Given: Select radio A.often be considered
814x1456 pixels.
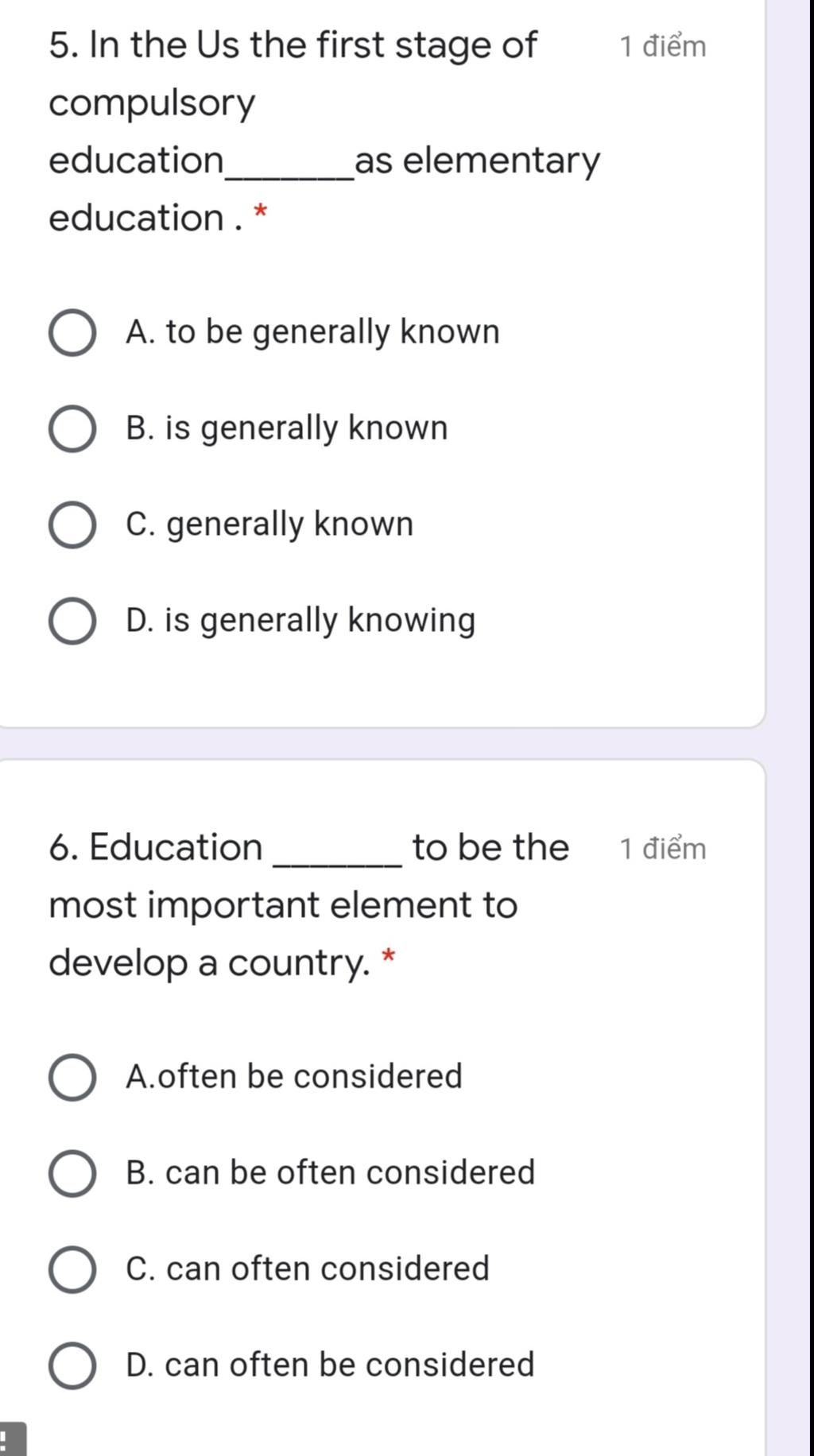Looking at the screenshot, I should (72, 1078).
